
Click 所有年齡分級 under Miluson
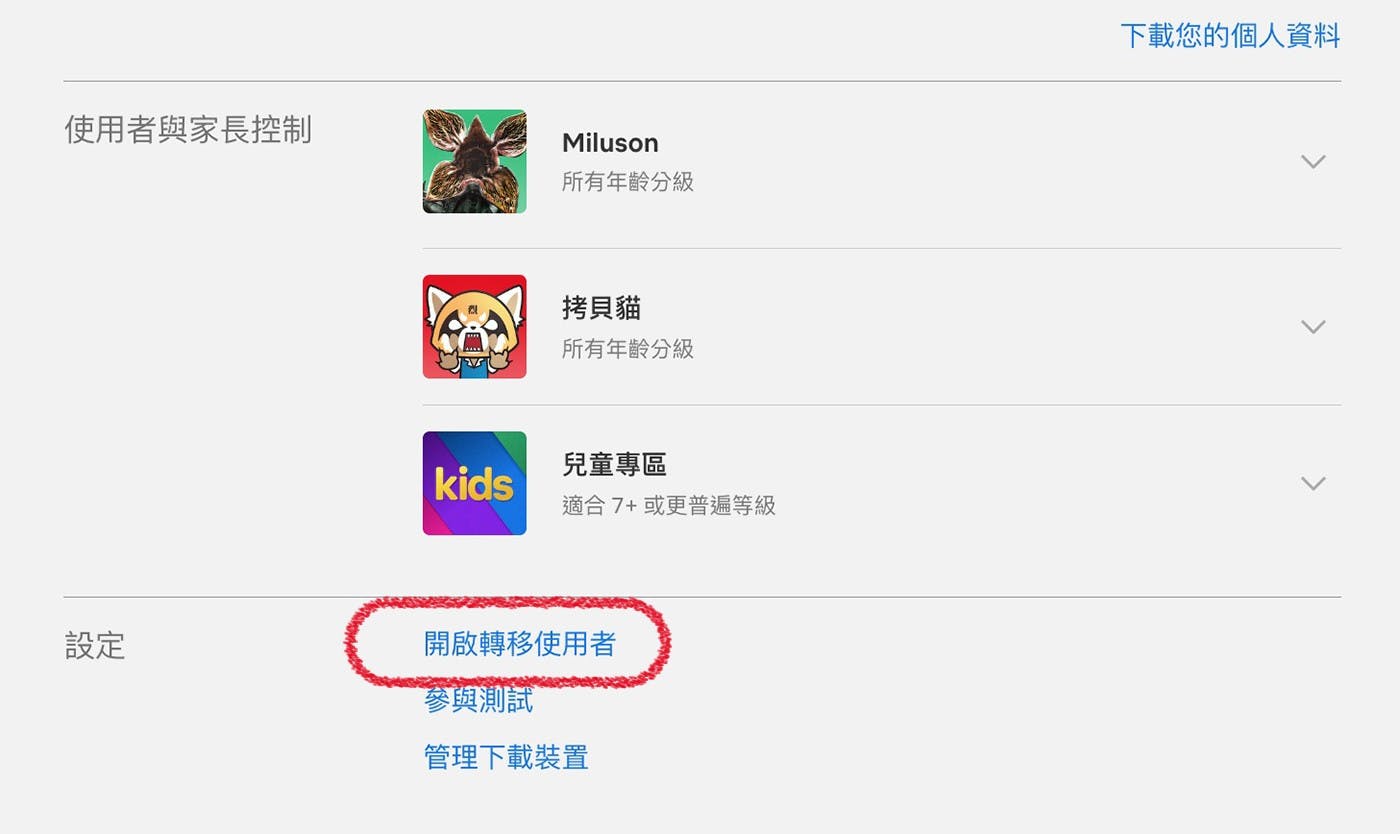628,182
